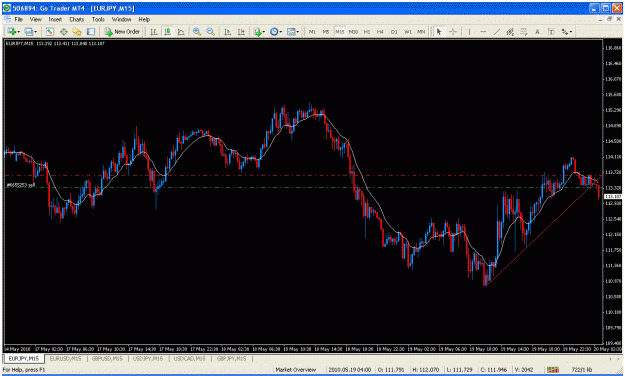Select the MN timeframe
The height and width of the screenshot is (376, 625).
coord(421,32)
